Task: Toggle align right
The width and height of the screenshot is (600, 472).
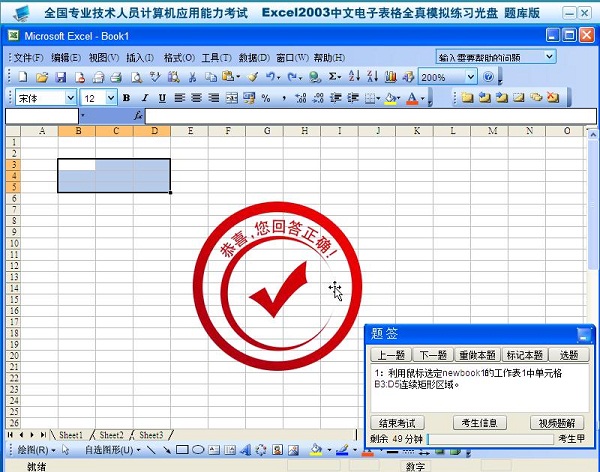Action: [x=214, y=98]
